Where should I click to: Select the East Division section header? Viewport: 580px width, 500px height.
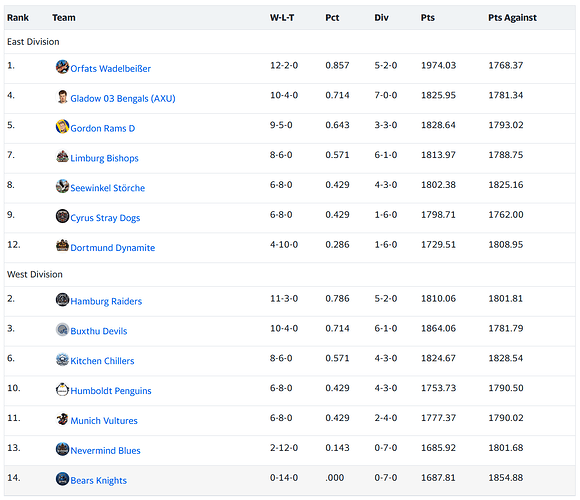coord(290,42)
